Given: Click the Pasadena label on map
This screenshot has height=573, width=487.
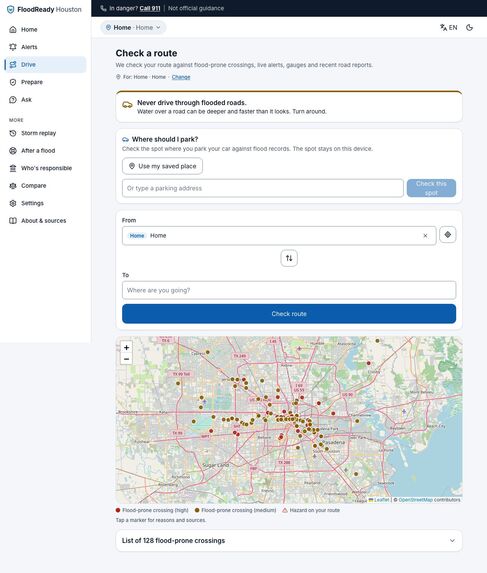Looking at the screenshot, I should [335, 442].
